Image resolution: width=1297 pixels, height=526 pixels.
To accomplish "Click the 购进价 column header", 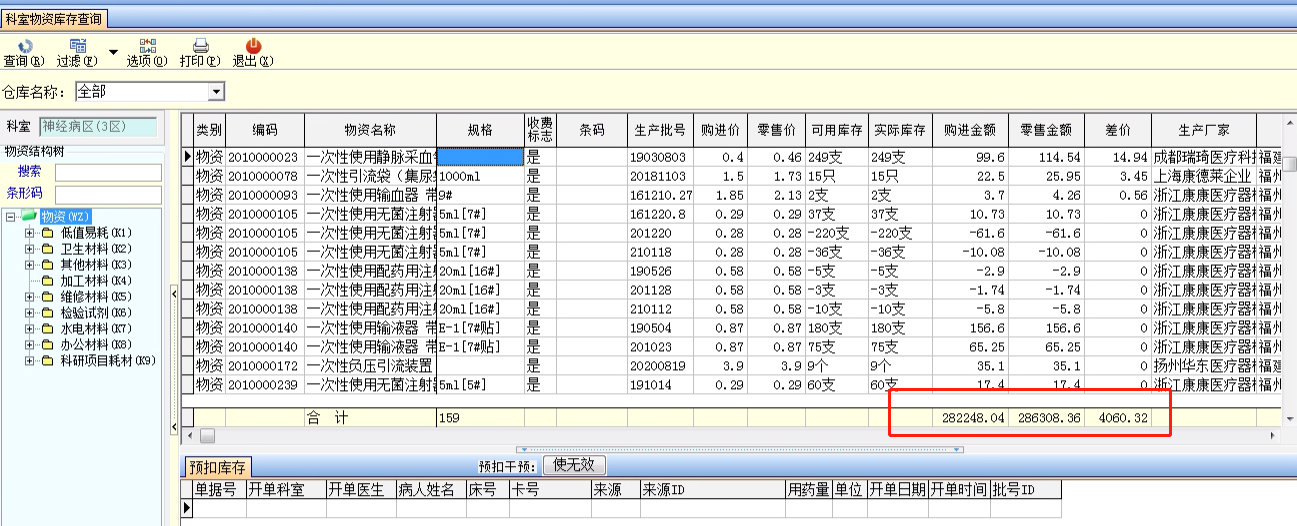I will pyautogui.click(x=720, y=130).
